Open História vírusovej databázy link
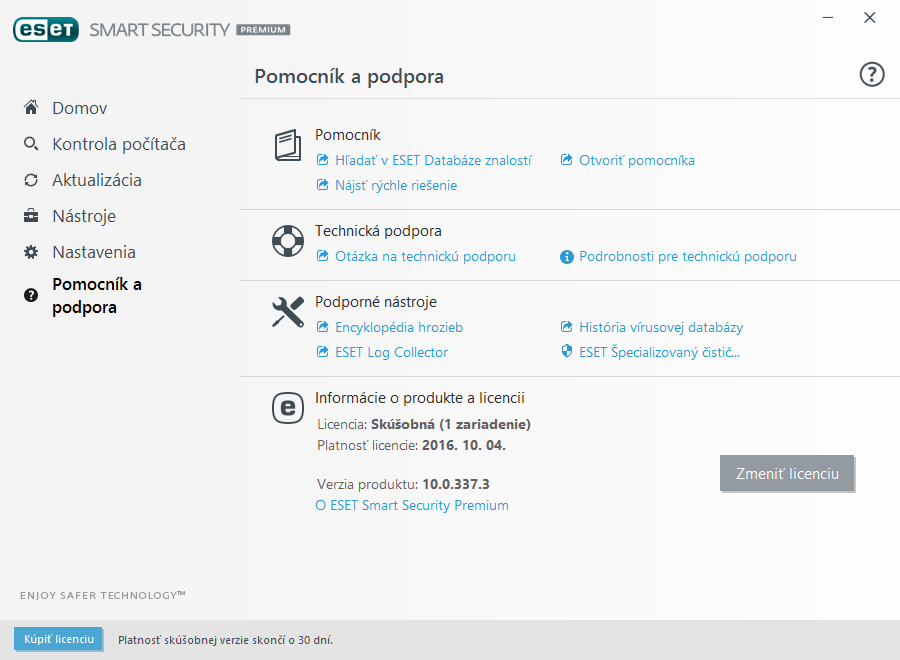This screenshot has width=900, height=660. 660,327
